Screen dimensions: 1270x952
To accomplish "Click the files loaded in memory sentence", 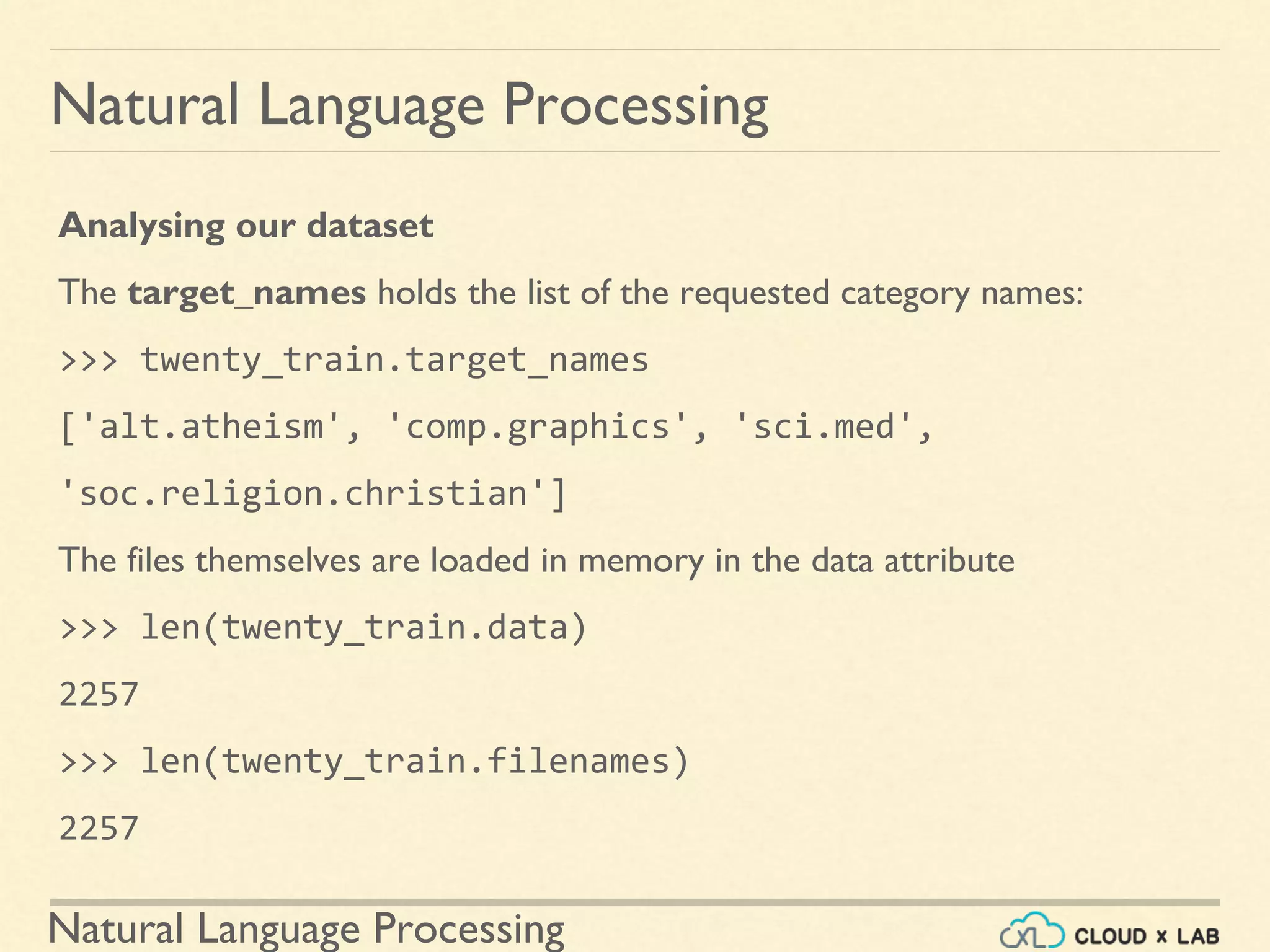I will (536, 561).
